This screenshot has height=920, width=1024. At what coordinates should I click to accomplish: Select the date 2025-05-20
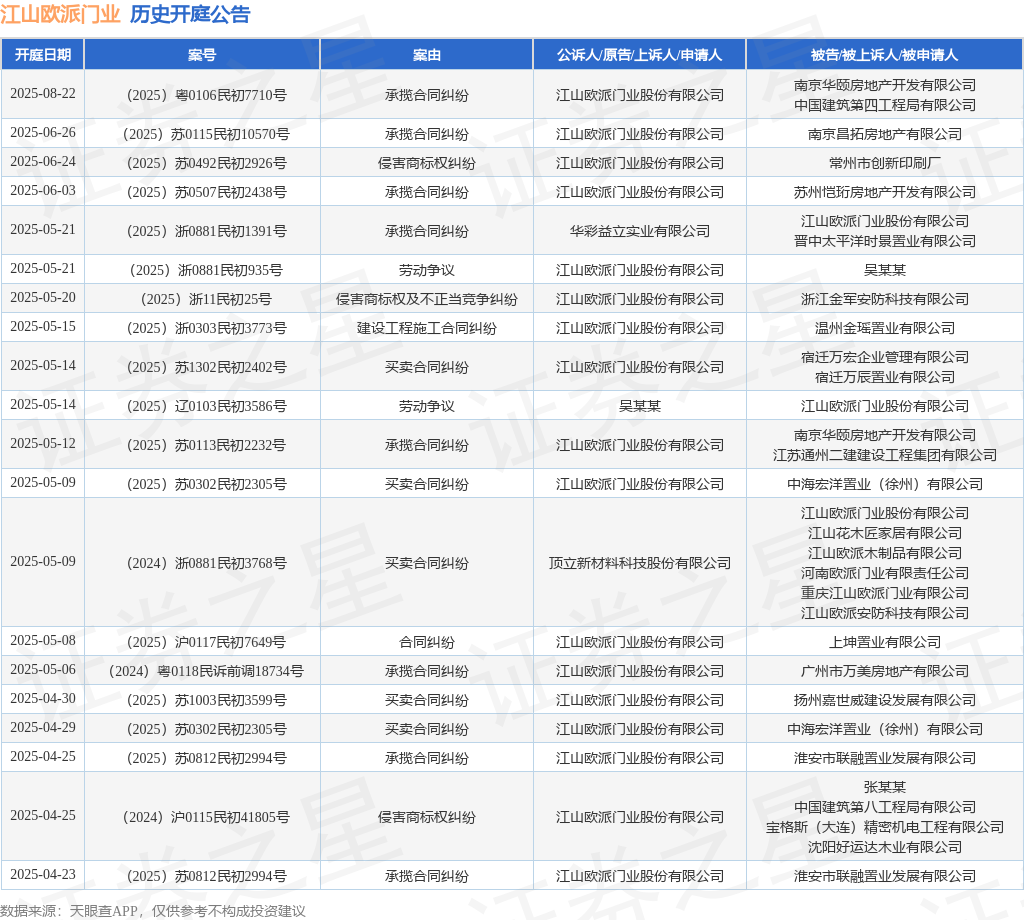(43, 297)
